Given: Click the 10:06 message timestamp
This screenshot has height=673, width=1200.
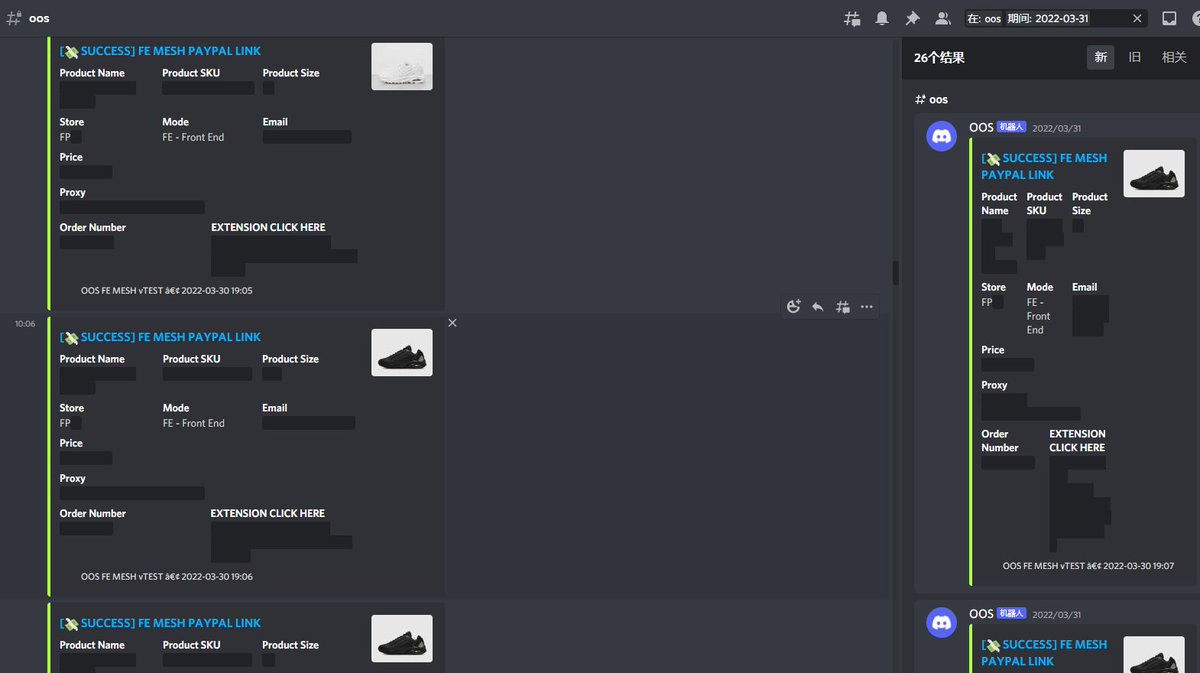Looking at the screenshot, I should pos(25,323).
